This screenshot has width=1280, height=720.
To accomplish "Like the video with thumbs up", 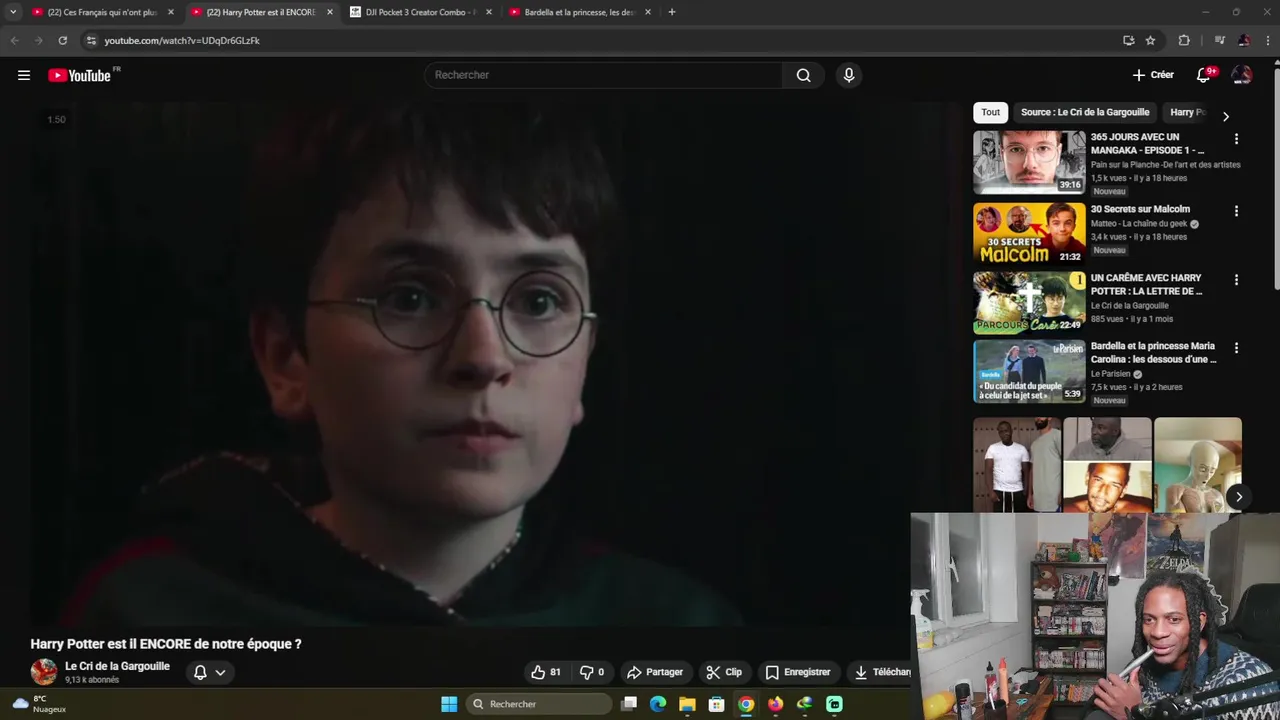I will [x=546, y=672].
